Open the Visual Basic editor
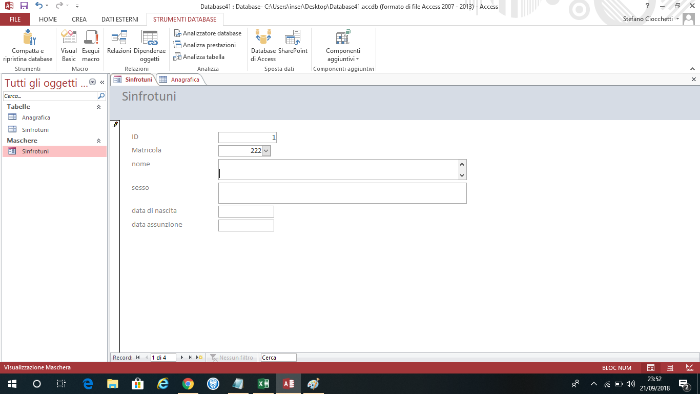Image resolution: width=700 pixels, height=394 pixels. pos(69,46)
